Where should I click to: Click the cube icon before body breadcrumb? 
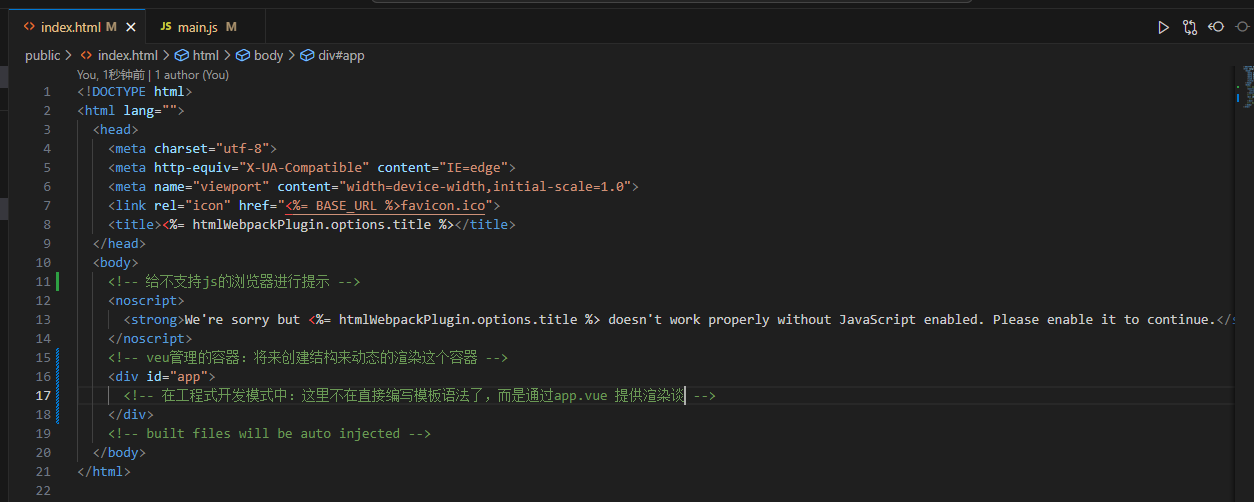point(243,55)
